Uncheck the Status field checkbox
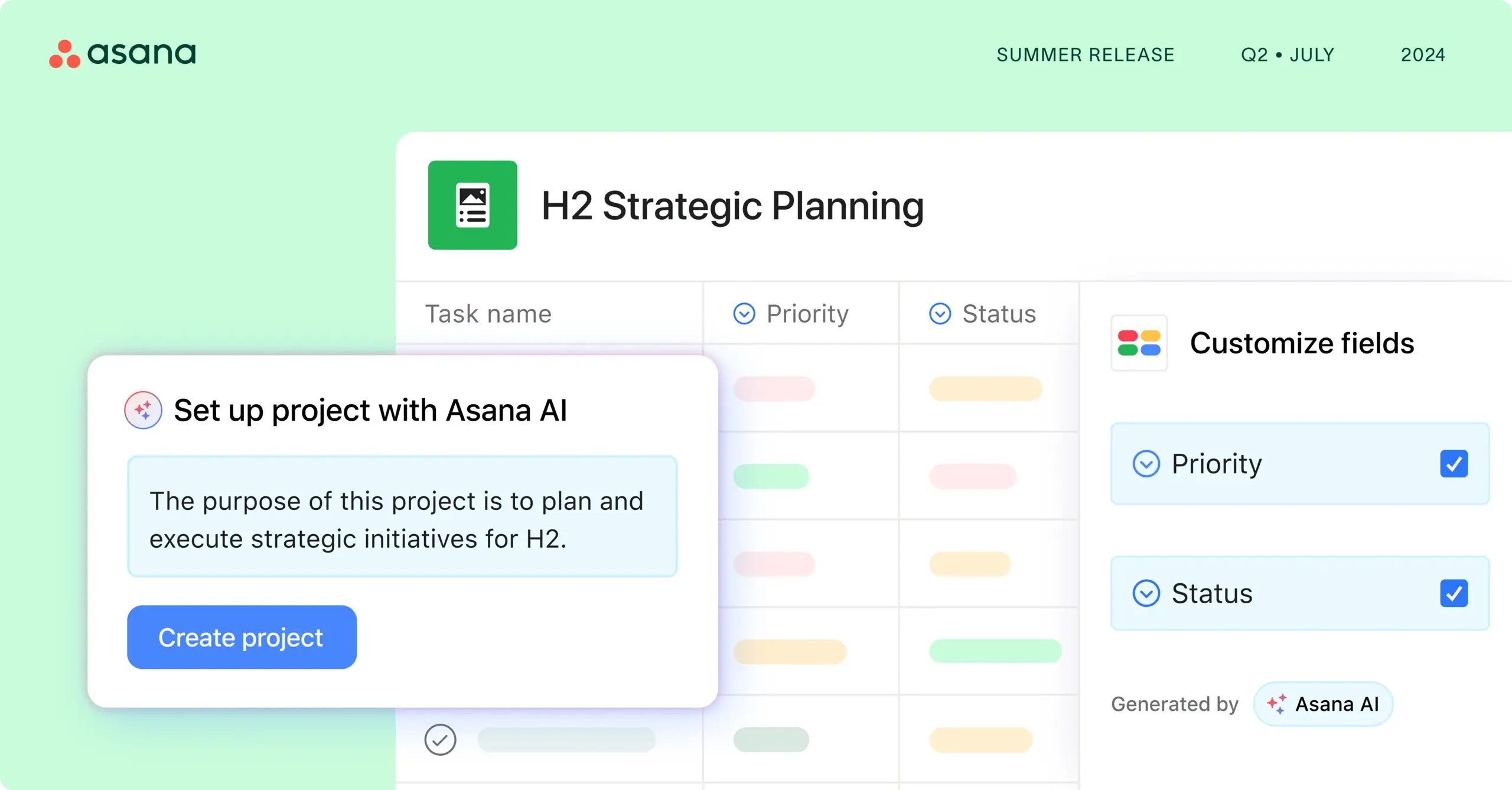 1454,593
